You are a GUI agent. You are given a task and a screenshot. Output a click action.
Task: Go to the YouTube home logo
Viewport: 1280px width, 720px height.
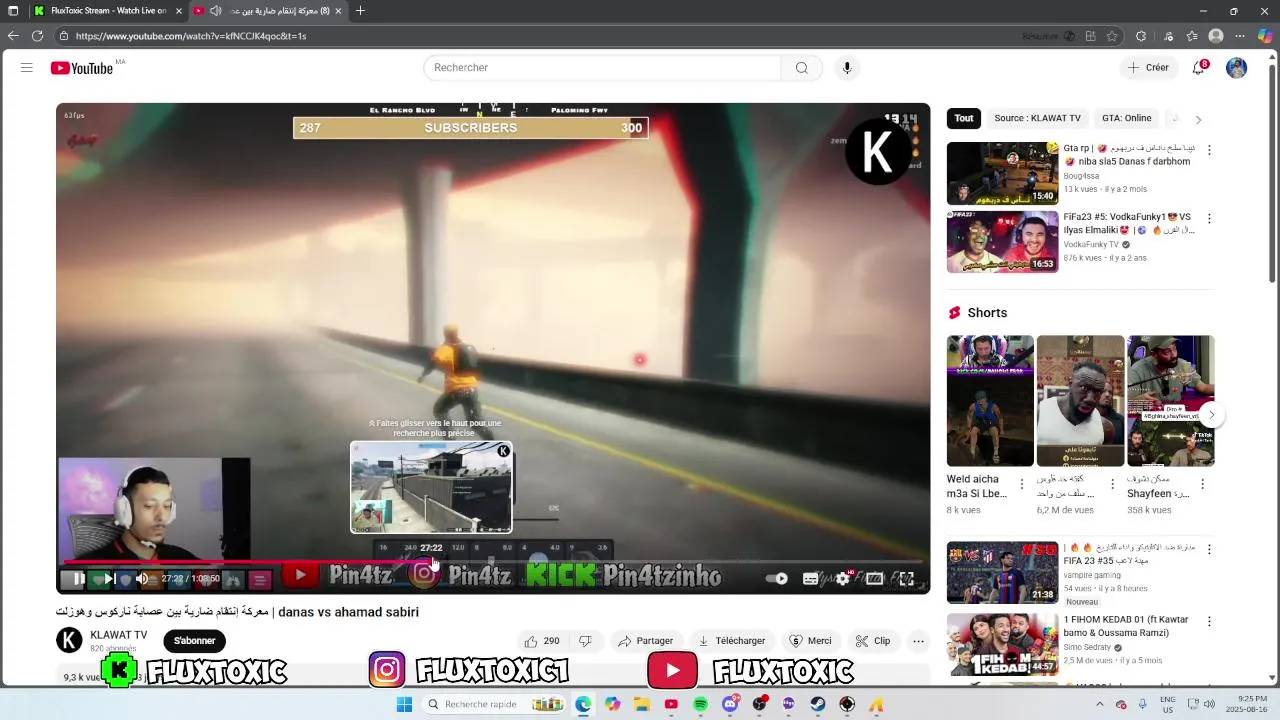coord(82,68)
